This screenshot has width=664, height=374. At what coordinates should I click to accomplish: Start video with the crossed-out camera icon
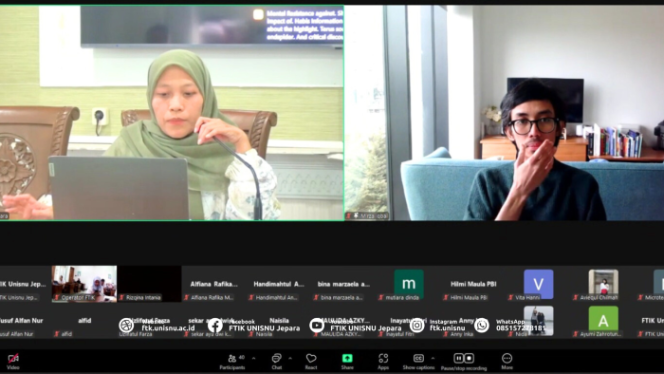[13, 359]
